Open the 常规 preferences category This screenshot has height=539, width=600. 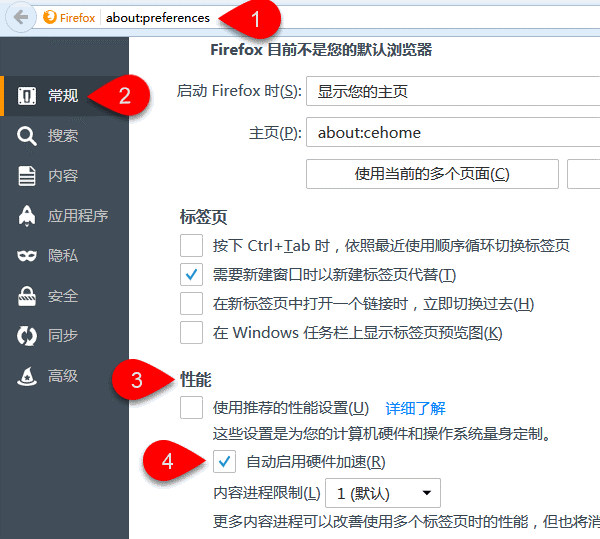[x=64, y=96]
